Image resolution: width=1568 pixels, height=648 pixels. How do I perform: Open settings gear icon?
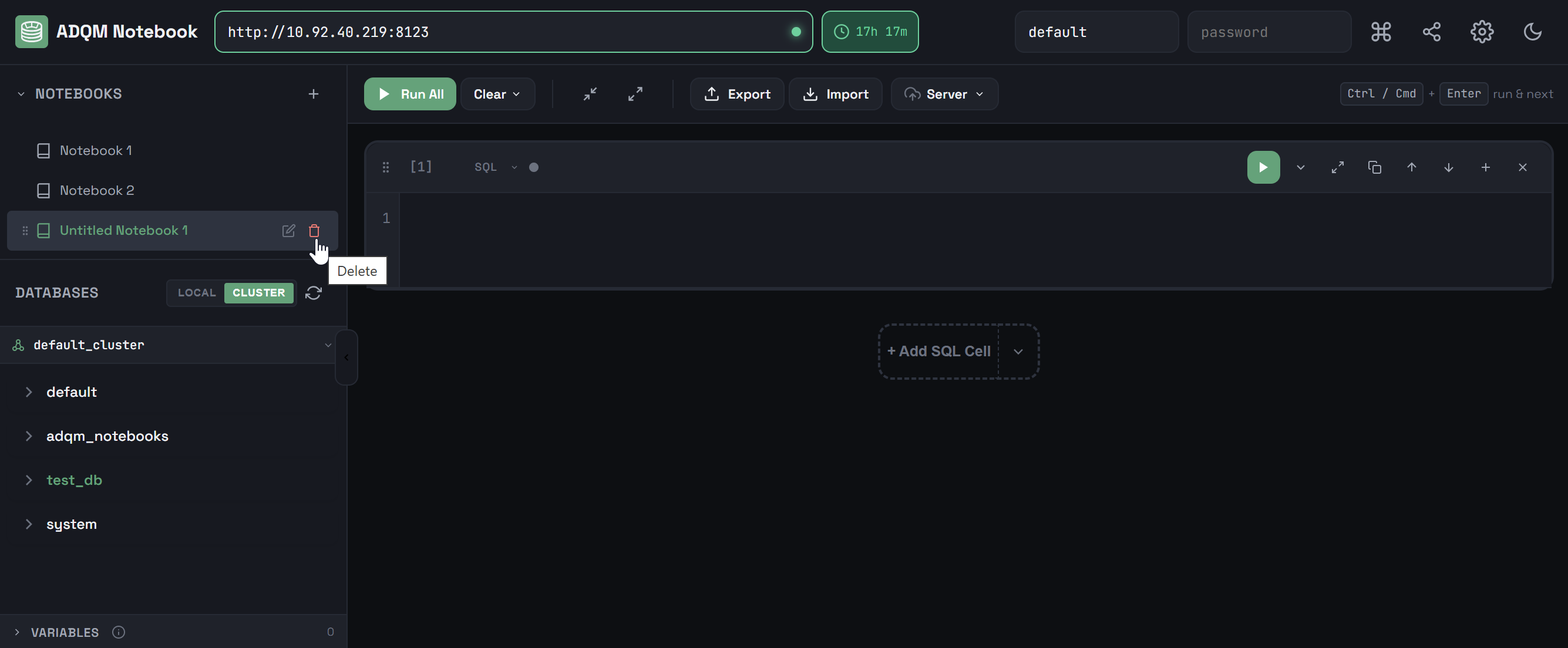click(1481, 32)
